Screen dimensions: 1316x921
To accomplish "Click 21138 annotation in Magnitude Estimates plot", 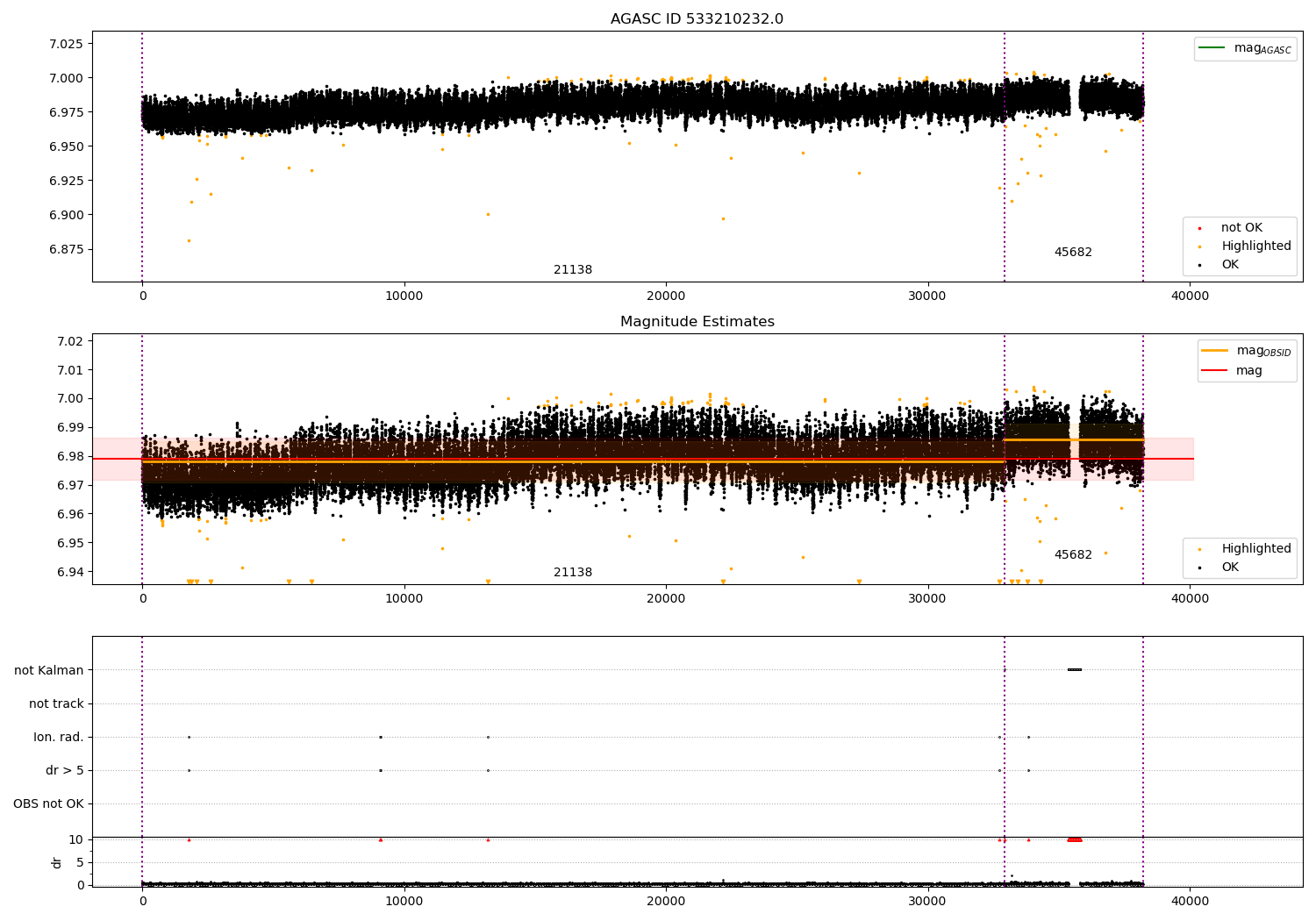I will pos(573,572).
